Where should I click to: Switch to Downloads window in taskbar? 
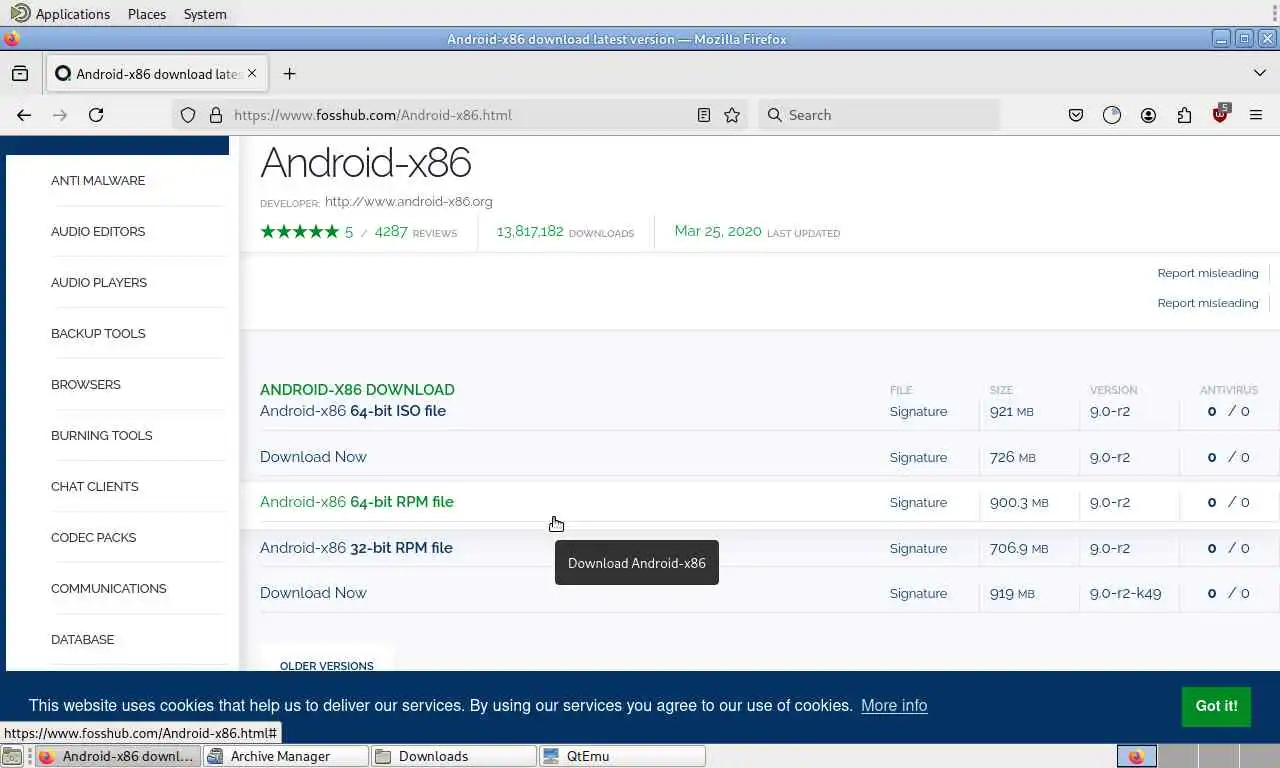454,756
